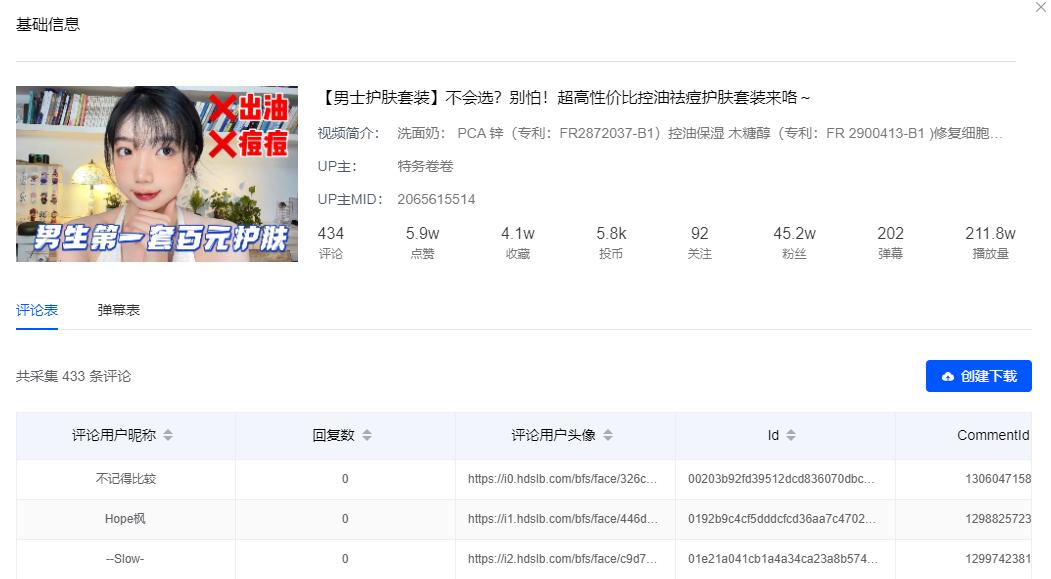Viewport: 1051px width, 579px height.
Task: Sort by 评论用户昵称 column sort icon
Action: 168,436
